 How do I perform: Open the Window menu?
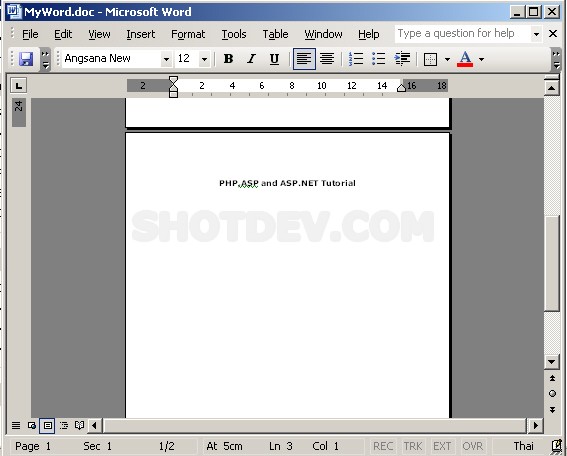click(323, 34)
